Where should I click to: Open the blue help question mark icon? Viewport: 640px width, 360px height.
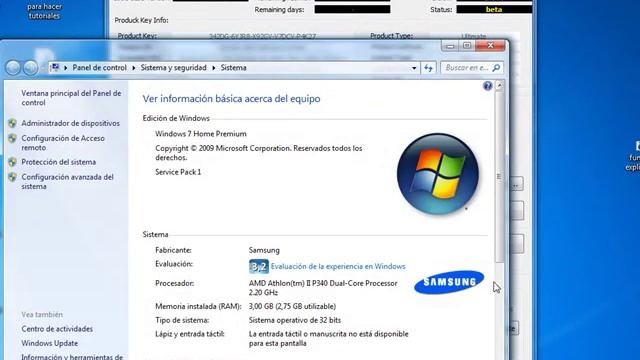[487, 86]
